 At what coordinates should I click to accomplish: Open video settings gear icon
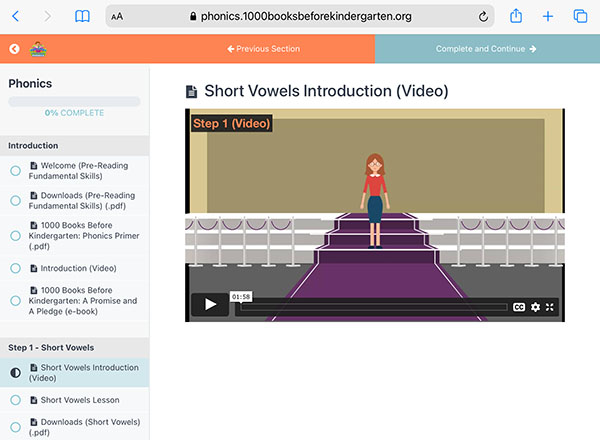535,307
